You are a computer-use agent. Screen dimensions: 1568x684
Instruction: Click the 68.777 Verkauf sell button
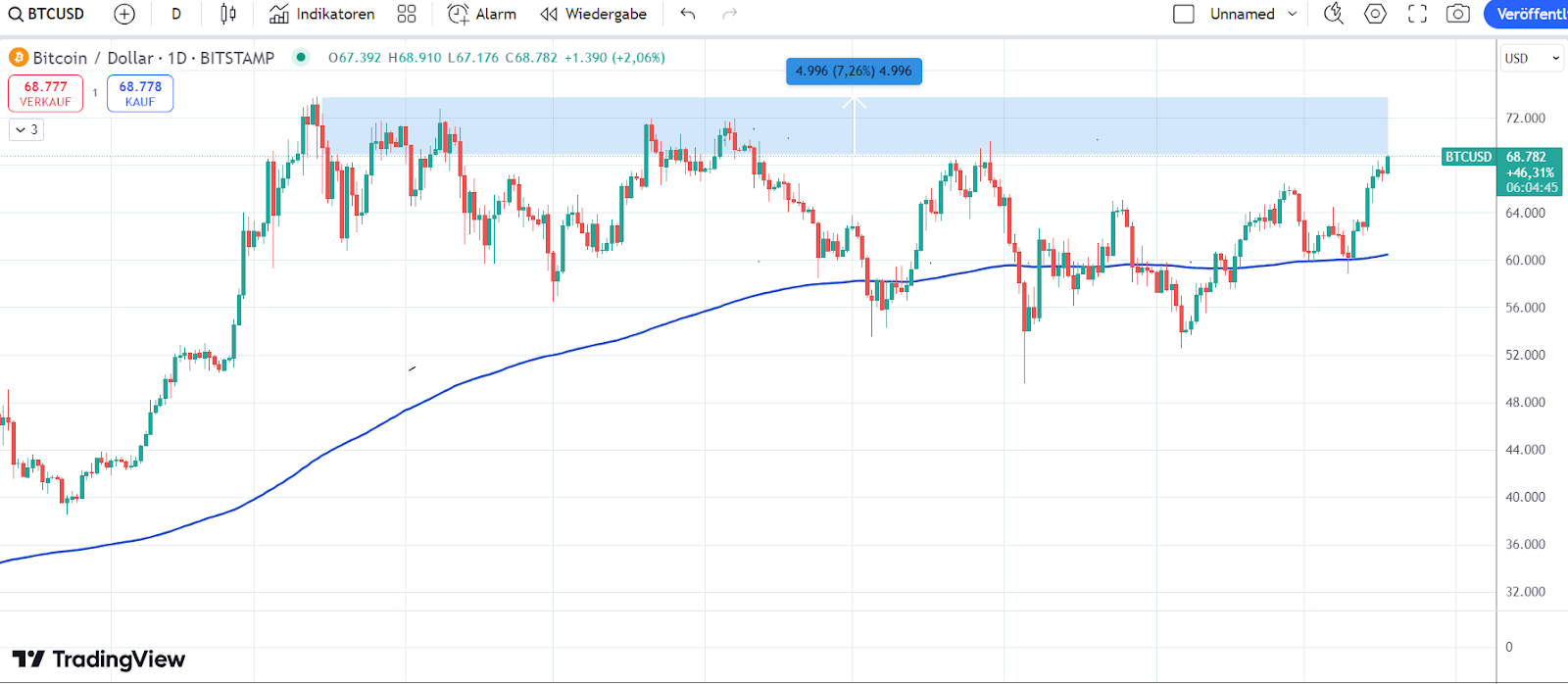46,93
